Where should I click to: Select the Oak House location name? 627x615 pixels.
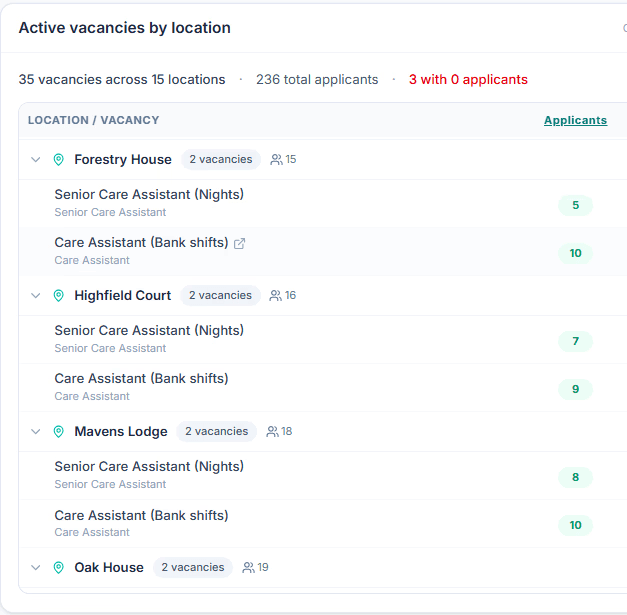point(109,567)
